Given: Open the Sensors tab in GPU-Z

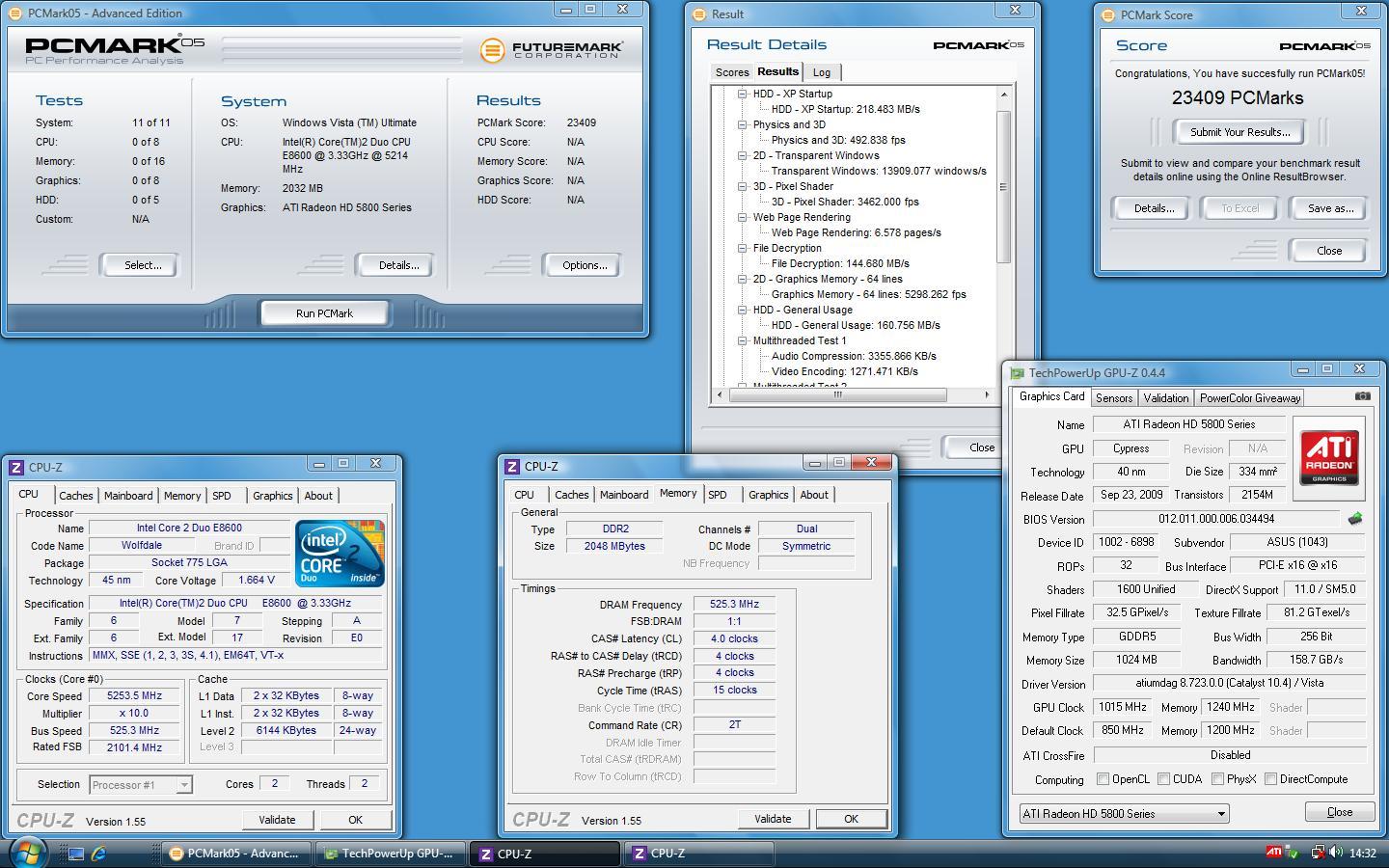Looking at the screenshot, I should (x=1113, y=398).
